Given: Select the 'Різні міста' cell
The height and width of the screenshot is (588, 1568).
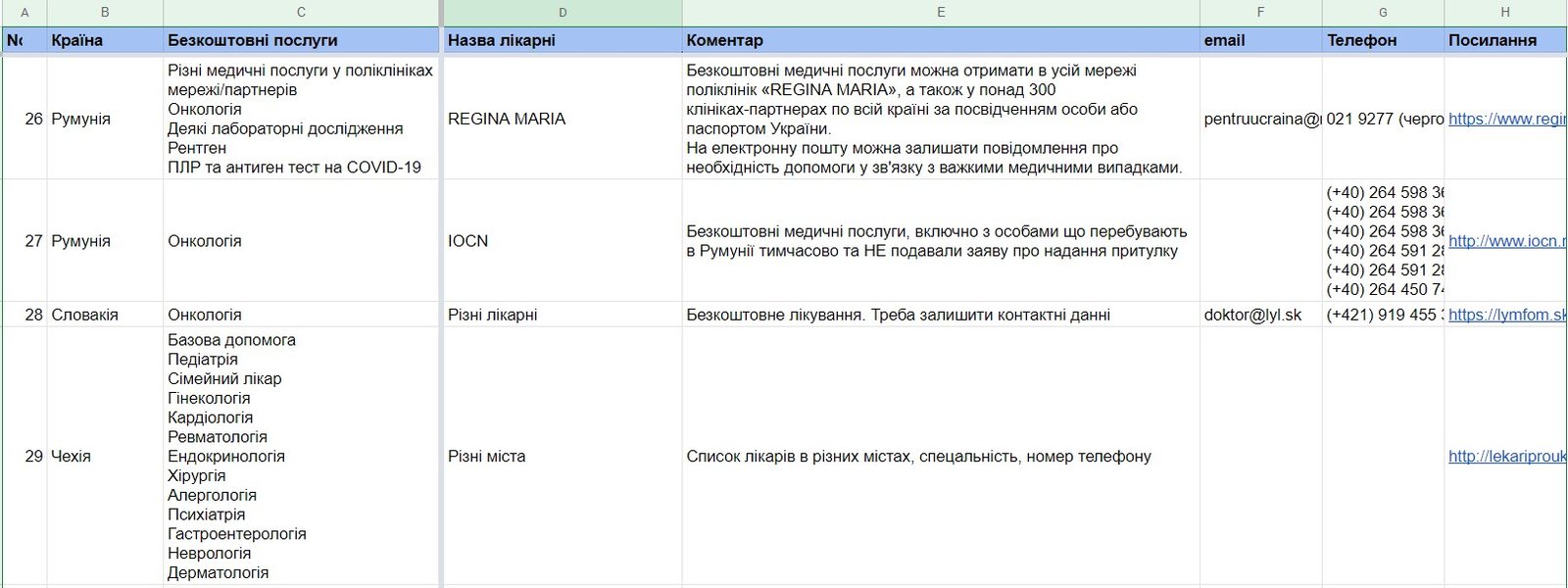Looking at the screenshot, I should point(563,457).
